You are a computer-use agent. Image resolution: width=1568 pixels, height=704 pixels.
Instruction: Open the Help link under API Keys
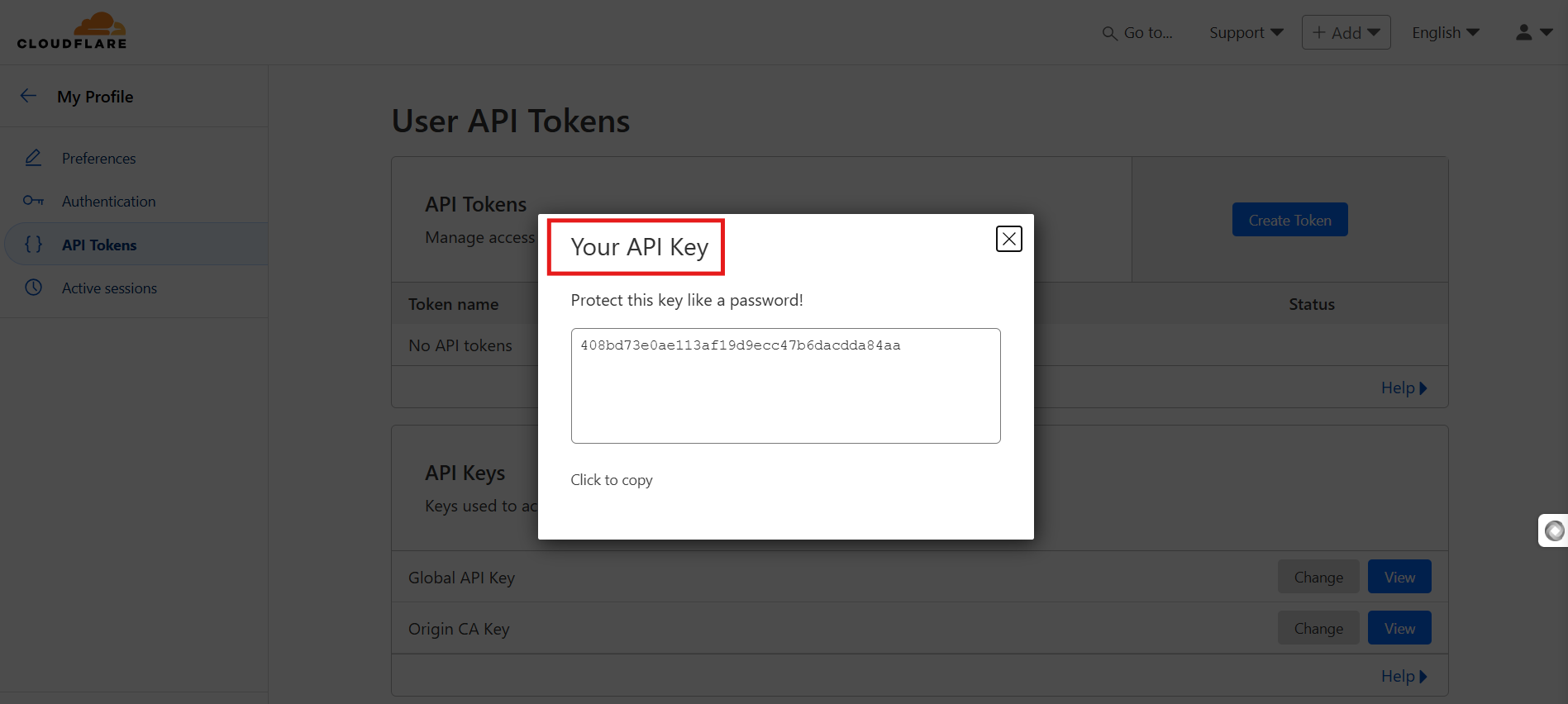[1403, 676]
